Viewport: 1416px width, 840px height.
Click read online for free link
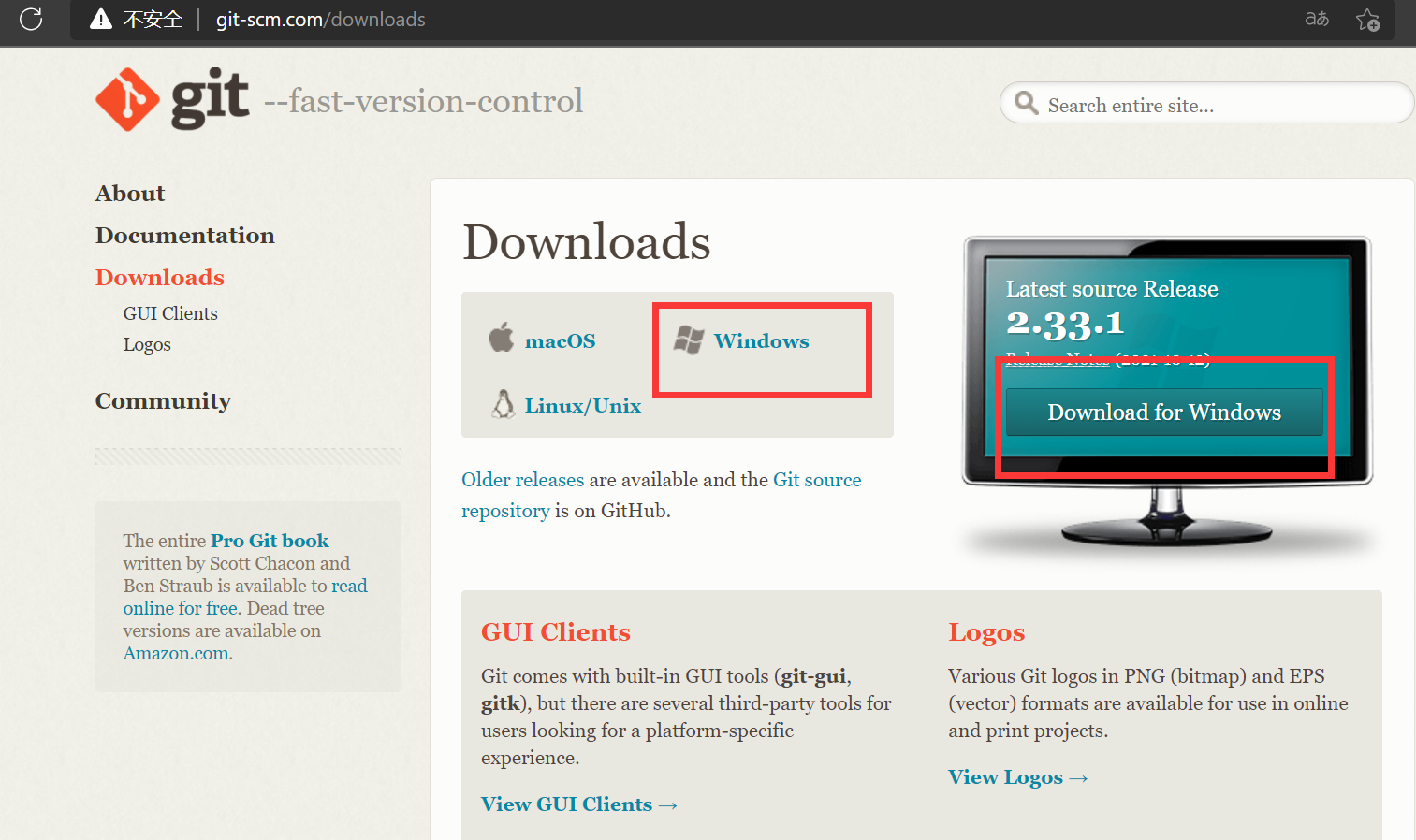tap(245, 597)
